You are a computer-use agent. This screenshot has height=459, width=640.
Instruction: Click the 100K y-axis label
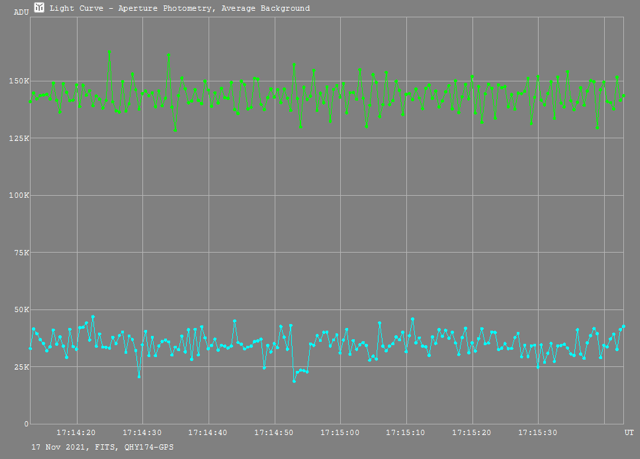coord(19,195)
